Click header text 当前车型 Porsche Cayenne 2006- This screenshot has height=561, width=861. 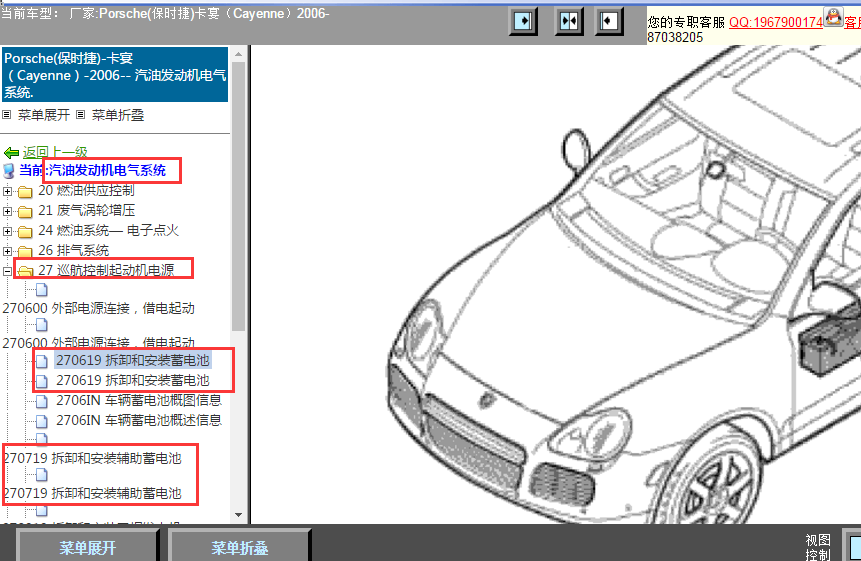165,14
